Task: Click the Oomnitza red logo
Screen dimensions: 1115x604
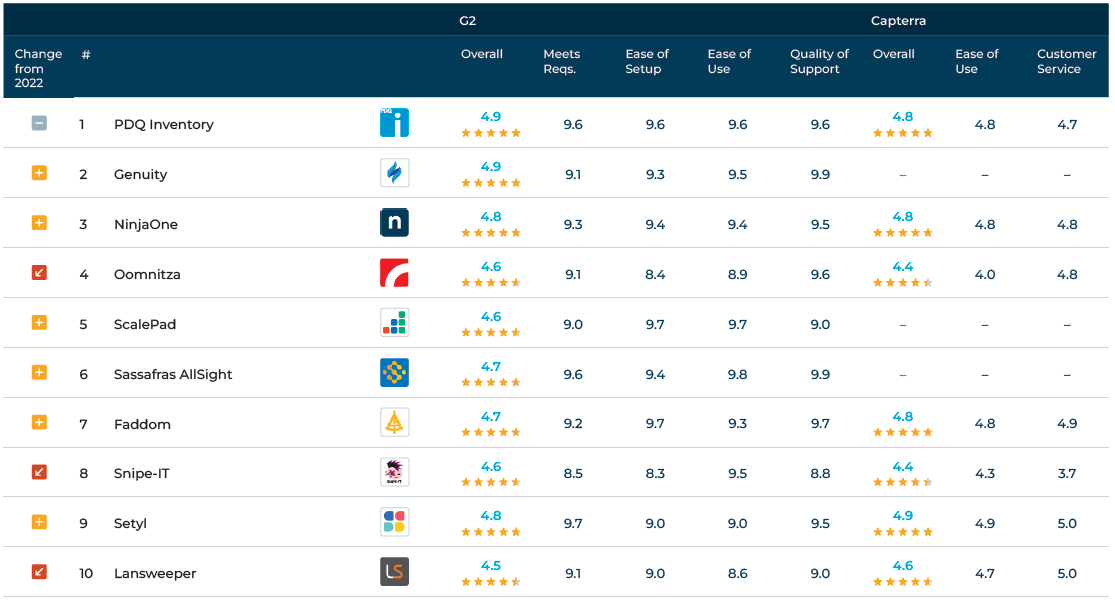Action: [394, 273]
